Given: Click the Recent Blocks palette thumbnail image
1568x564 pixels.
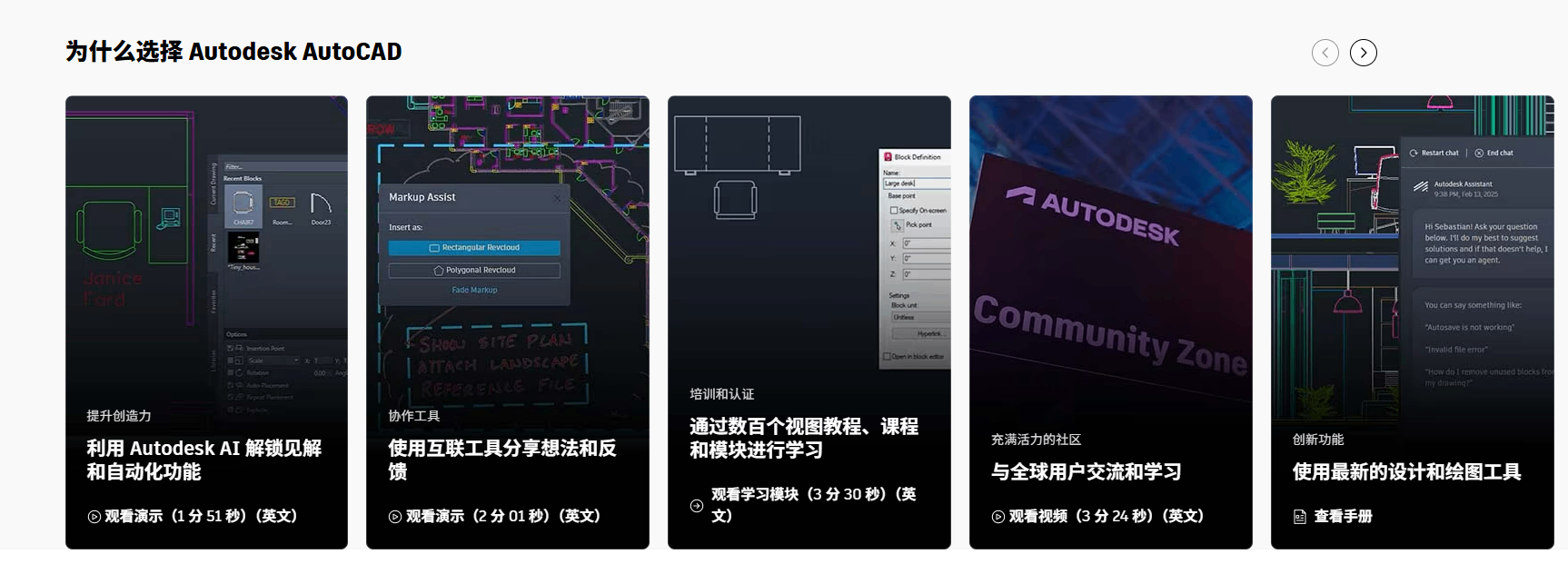Looking at the screenshot, I should (x=206, y=250).
